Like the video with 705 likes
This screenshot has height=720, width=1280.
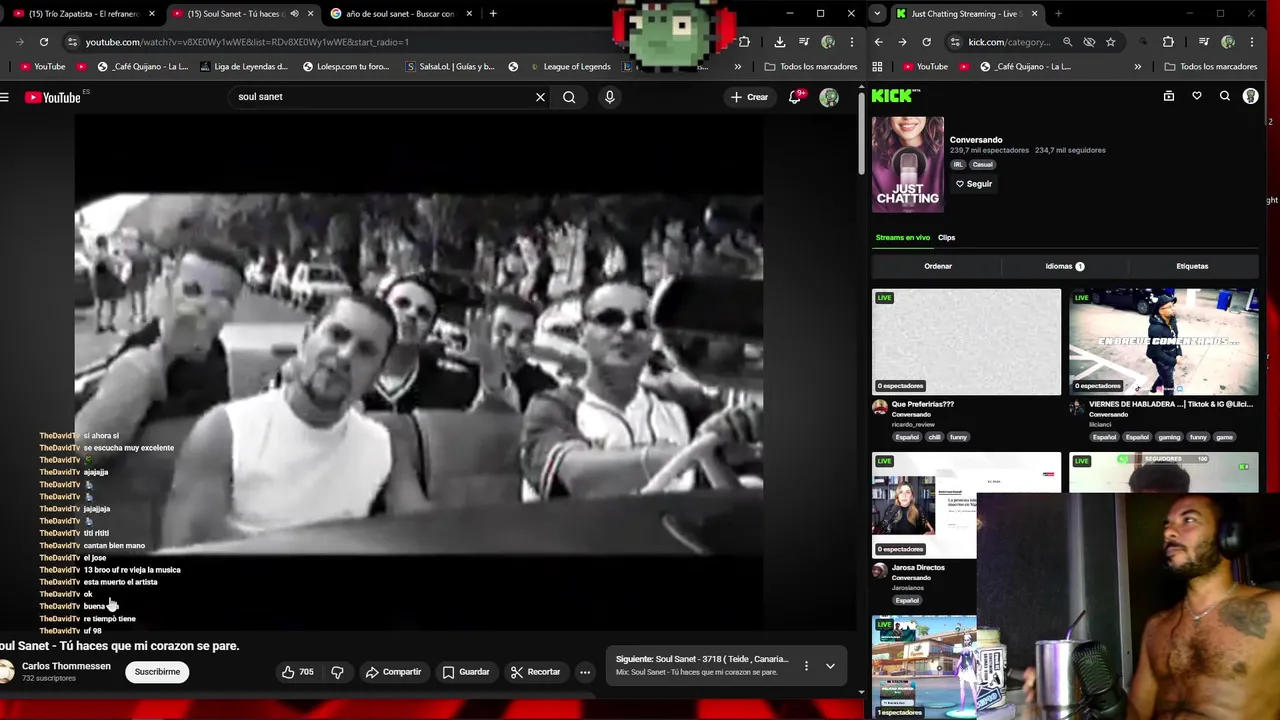click(x=297, y=672)
